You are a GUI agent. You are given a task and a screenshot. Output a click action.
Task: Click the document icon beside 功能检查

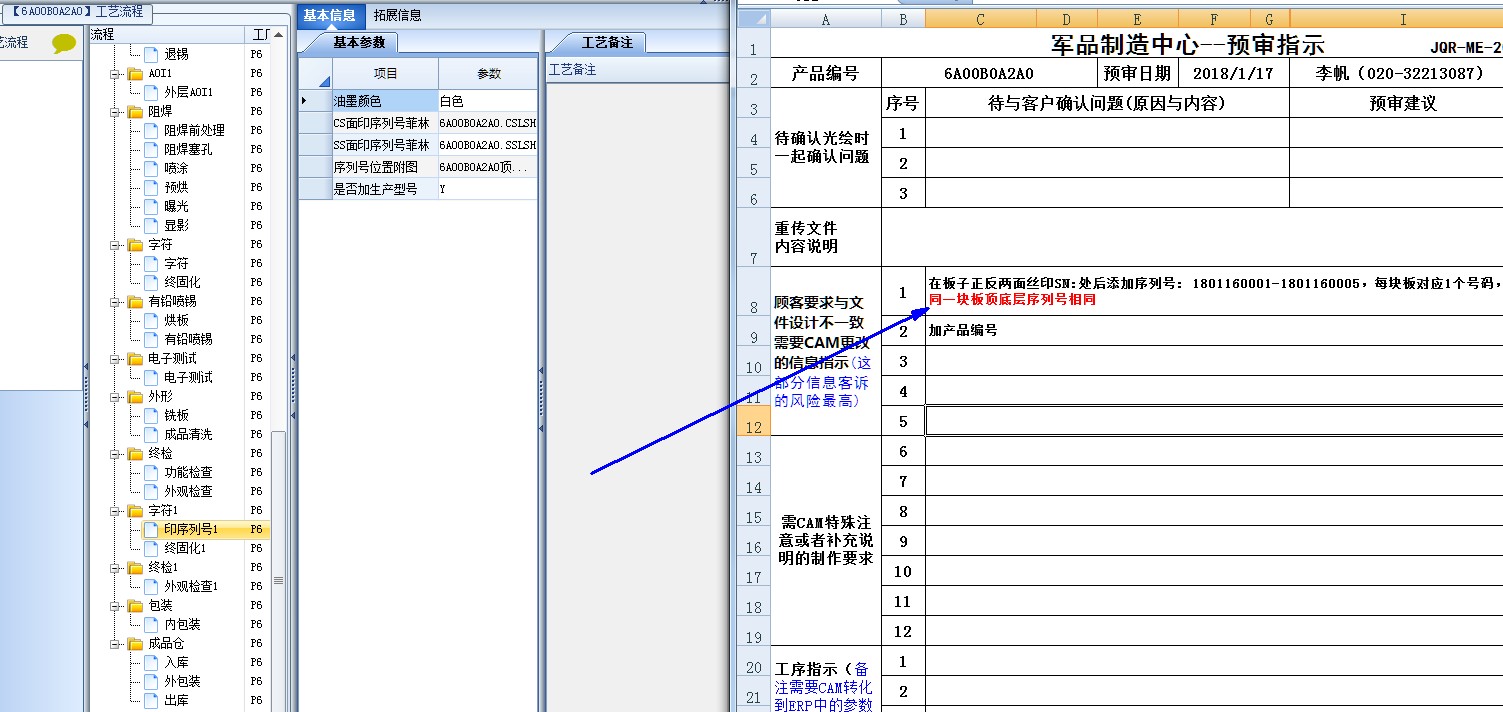(x=151, y=472)
